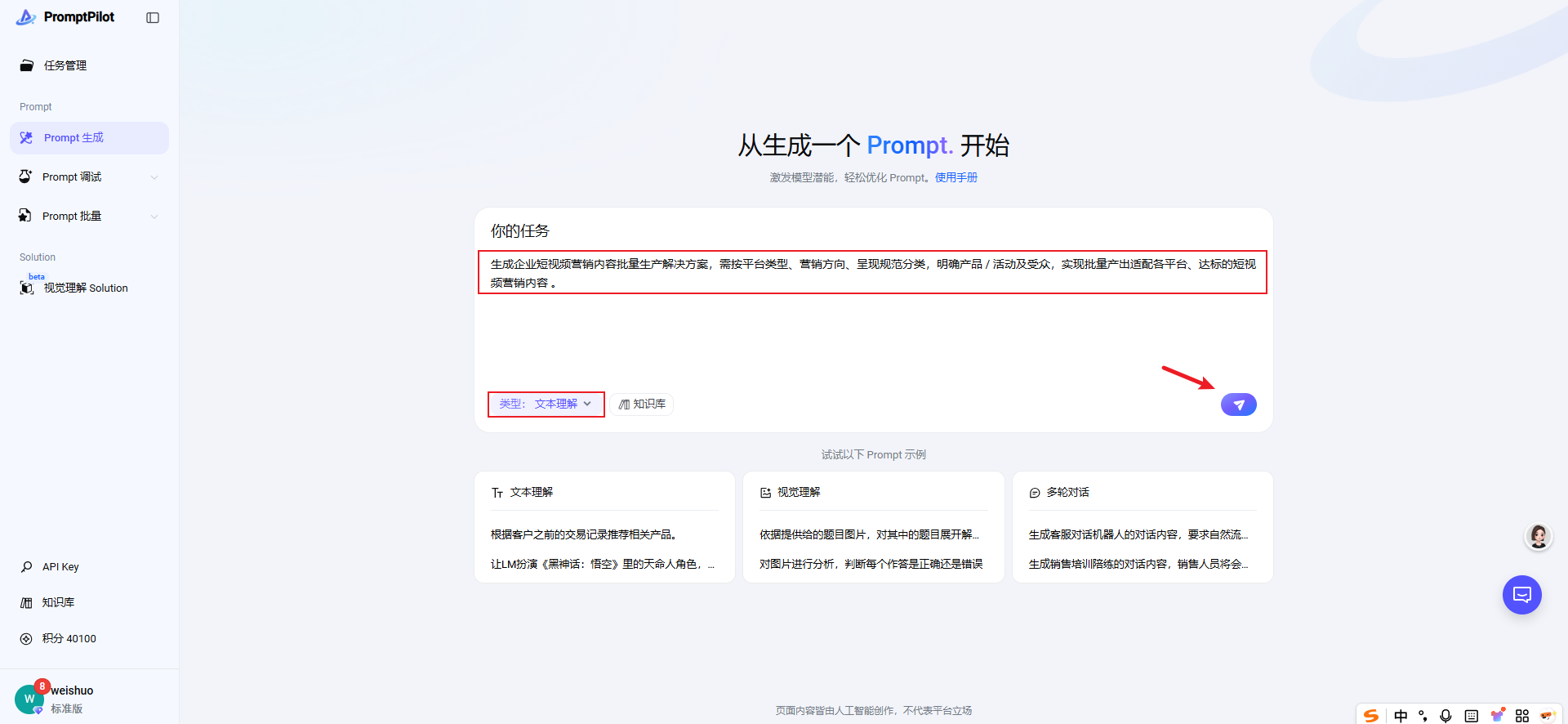View 积分 40100 points balance

coord(89,639)
